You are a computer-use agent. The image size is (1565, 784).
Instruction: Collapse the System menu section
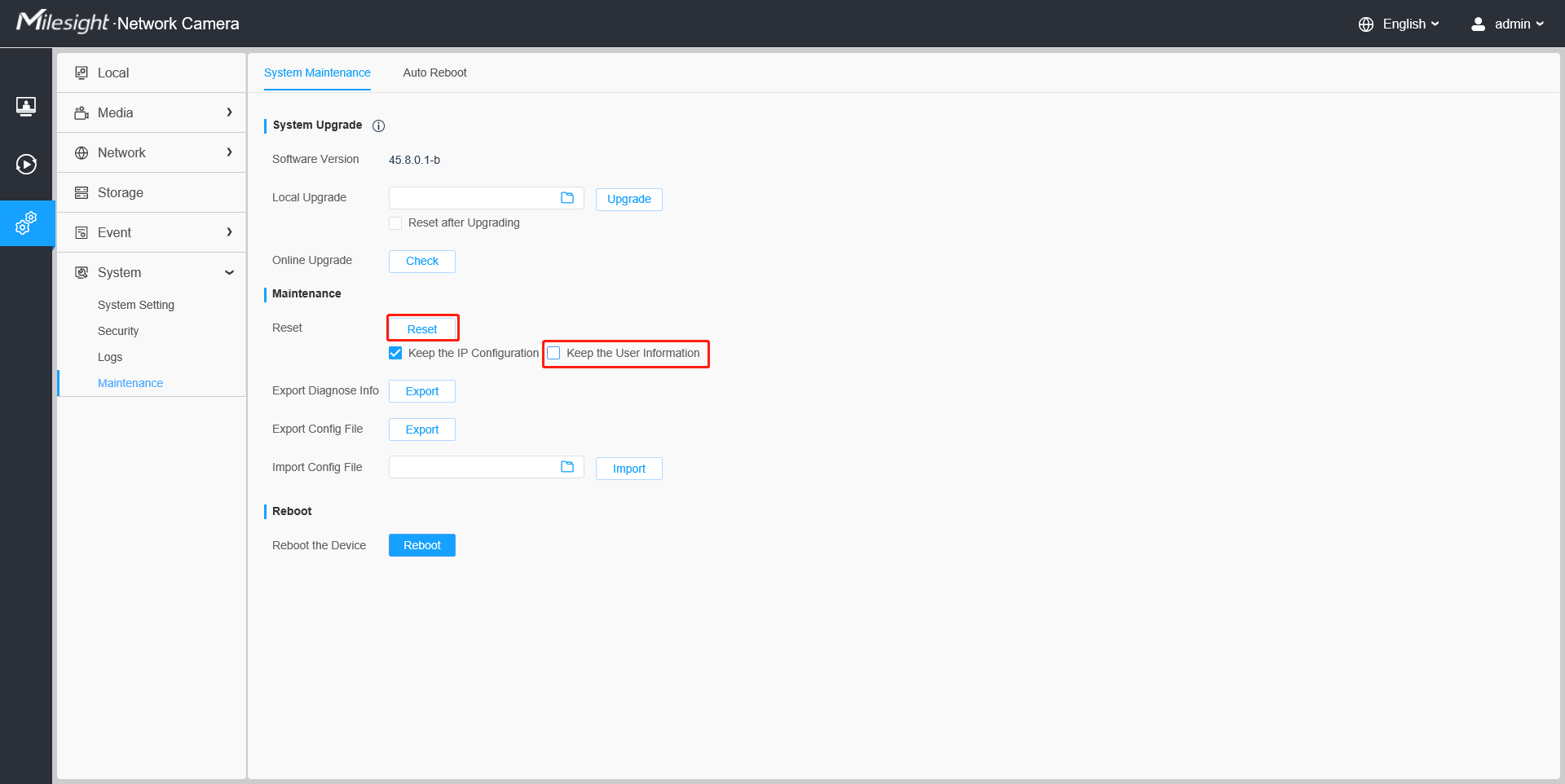(229, 272)
